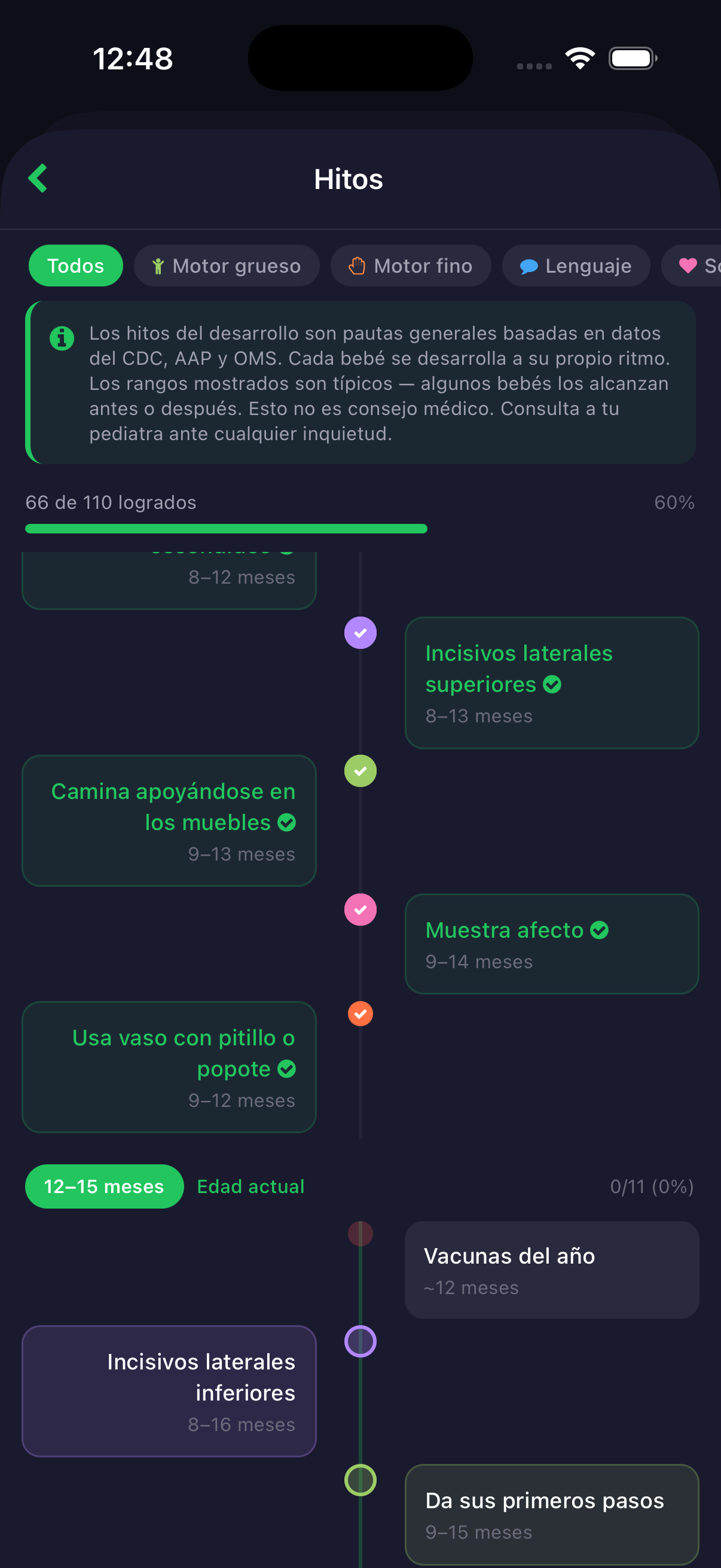Tap the green back chevron
This screenshot has height=1568, width=721.
(38, 178)
